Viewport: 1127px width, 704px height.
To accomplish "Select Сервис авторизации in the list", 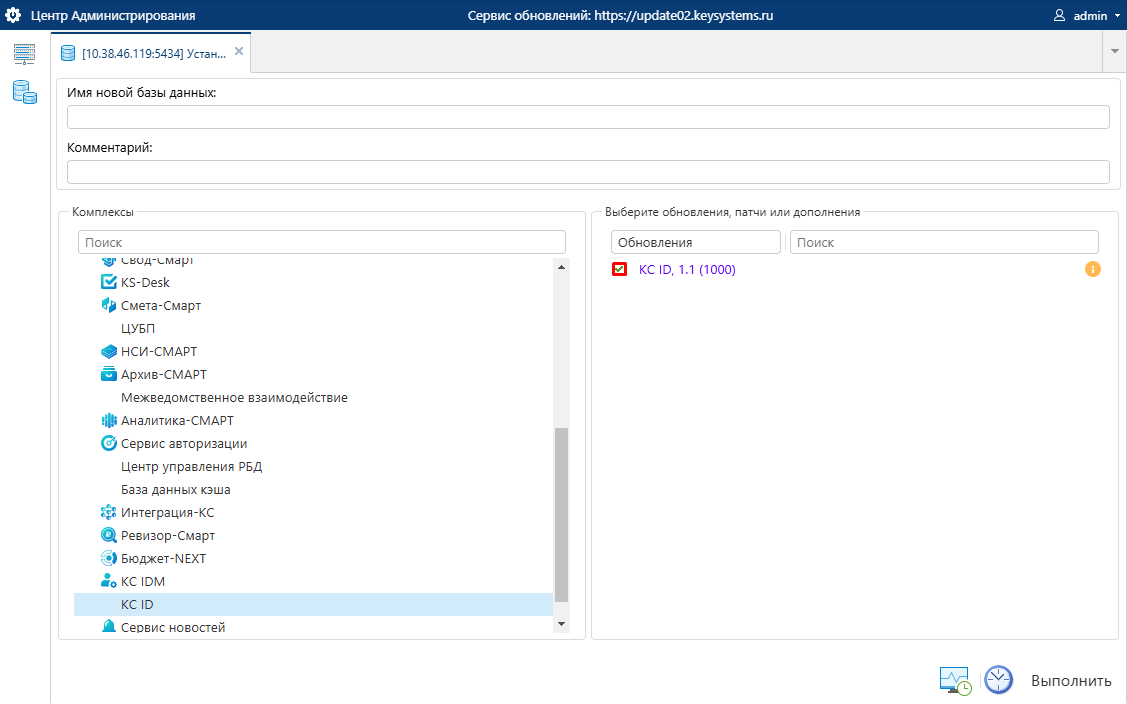I will point(184,444).
